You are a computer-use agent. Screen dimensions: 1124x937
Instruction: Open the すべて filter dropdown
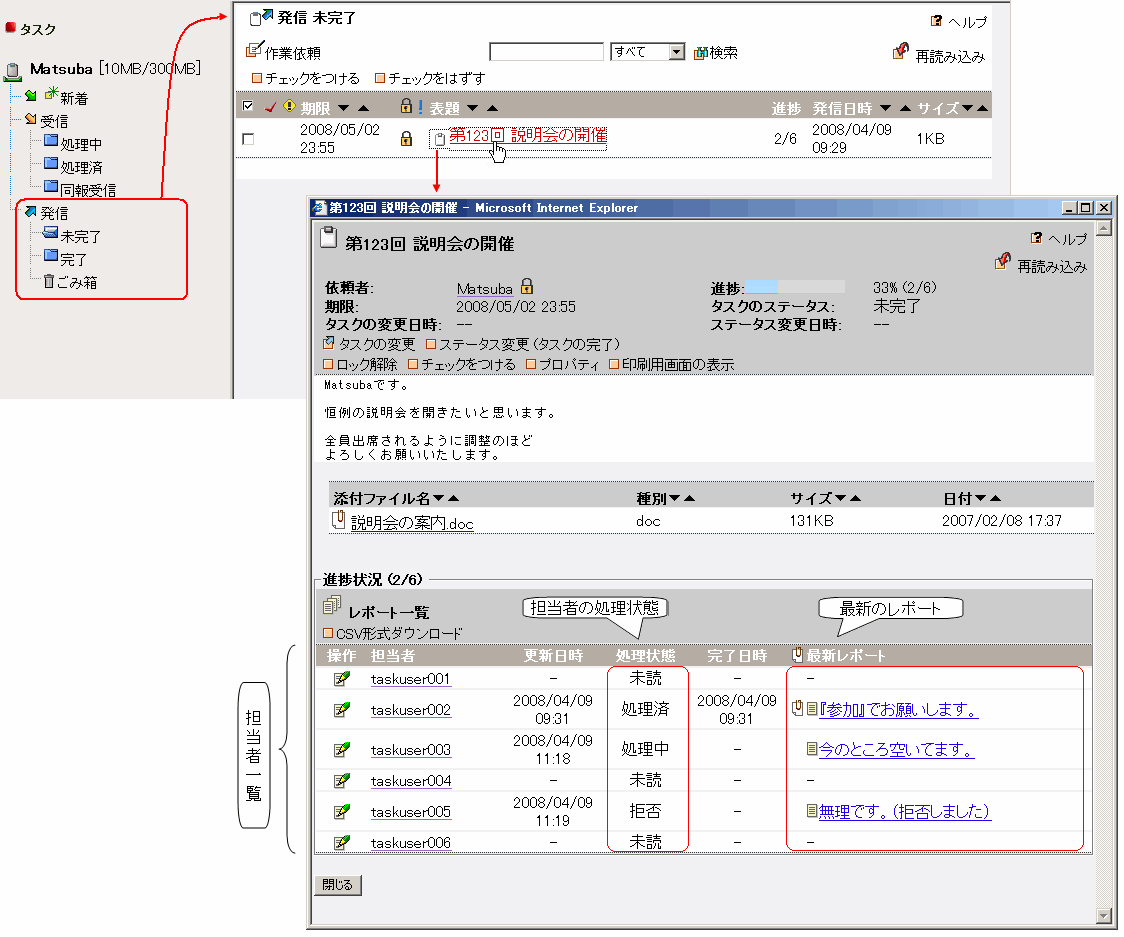[676, 52]
